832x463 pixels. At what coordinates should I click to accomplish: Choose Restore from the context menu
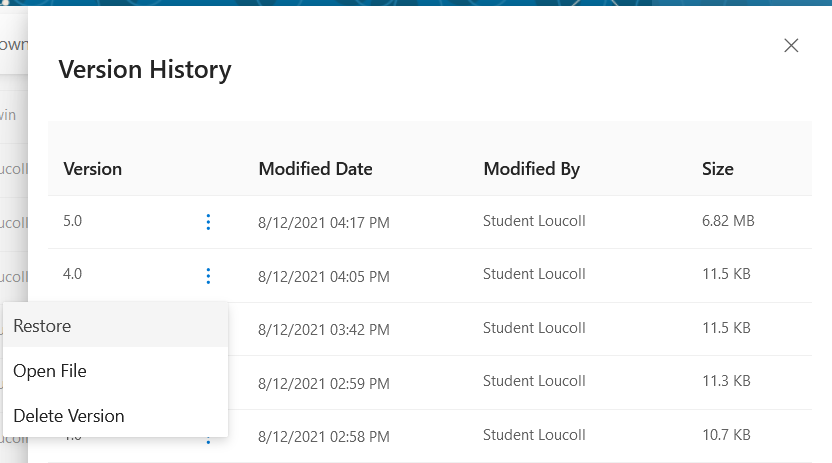(x=115, y=326)
